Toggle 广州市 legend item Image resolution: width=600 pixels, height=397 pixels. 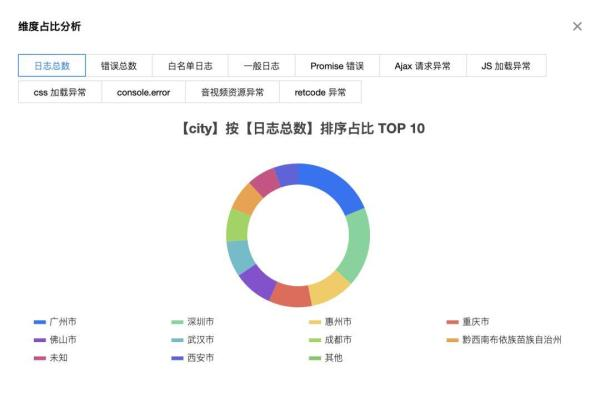coord(55,322)
